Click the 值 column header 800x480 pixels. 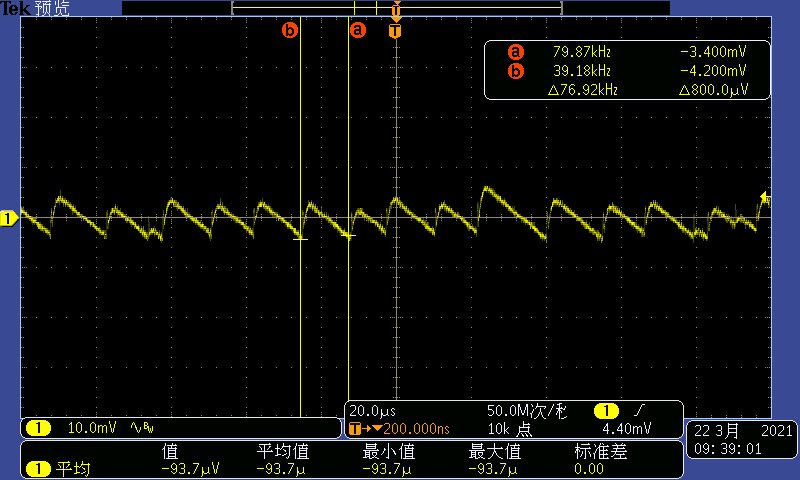170,451
